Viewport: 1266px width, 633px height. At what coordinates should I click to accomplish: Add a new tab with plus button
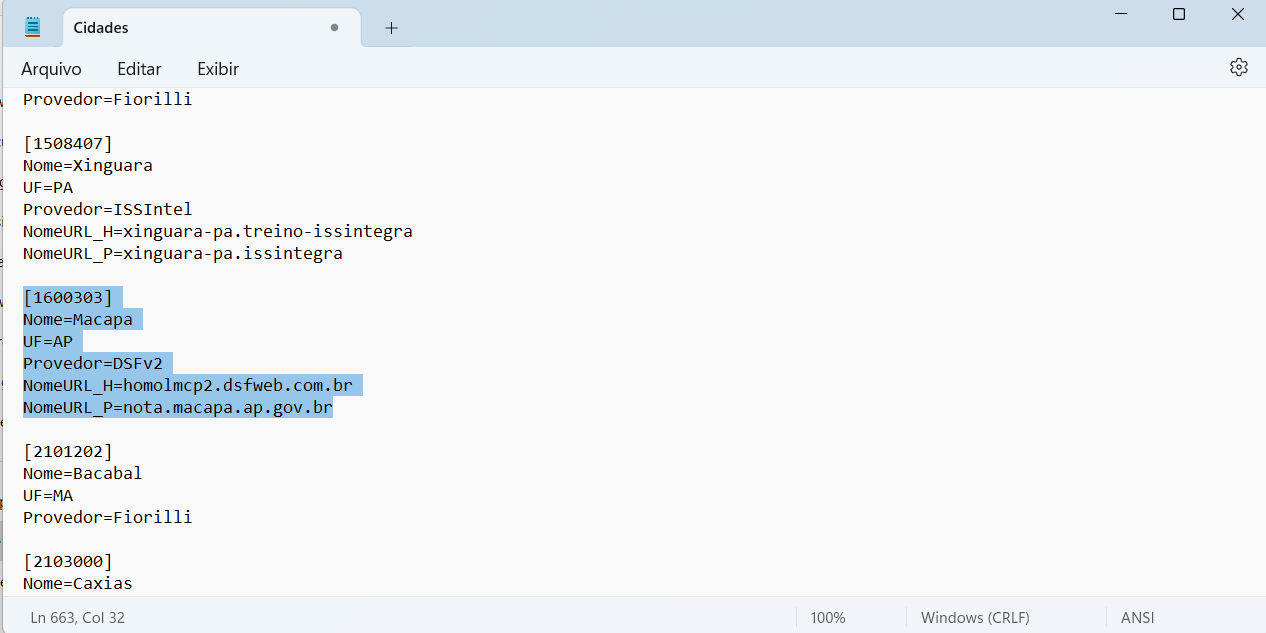tap(391, 28)
